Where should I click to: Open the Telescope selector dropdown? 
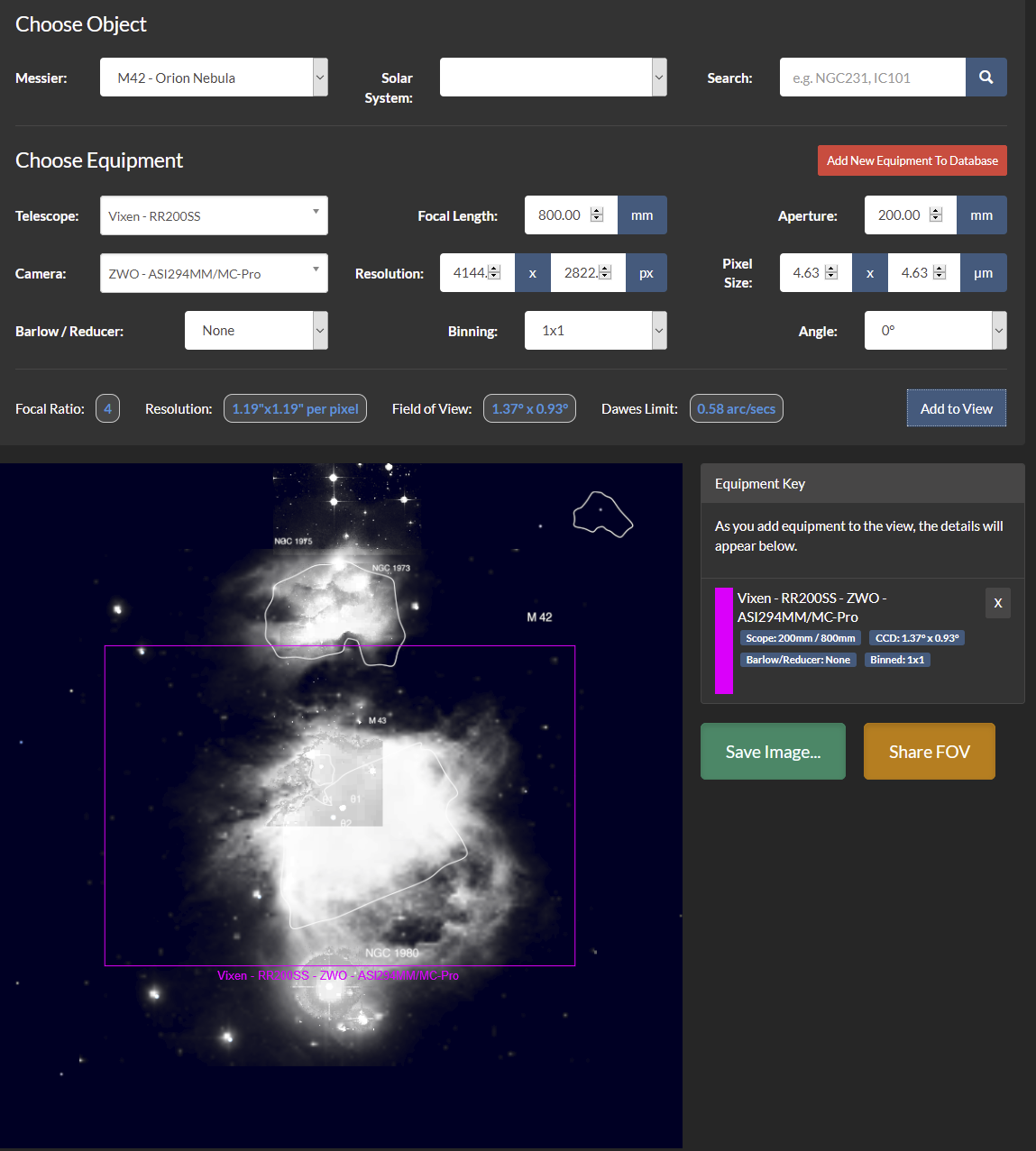pyautogui.click(x=214, y=215)
